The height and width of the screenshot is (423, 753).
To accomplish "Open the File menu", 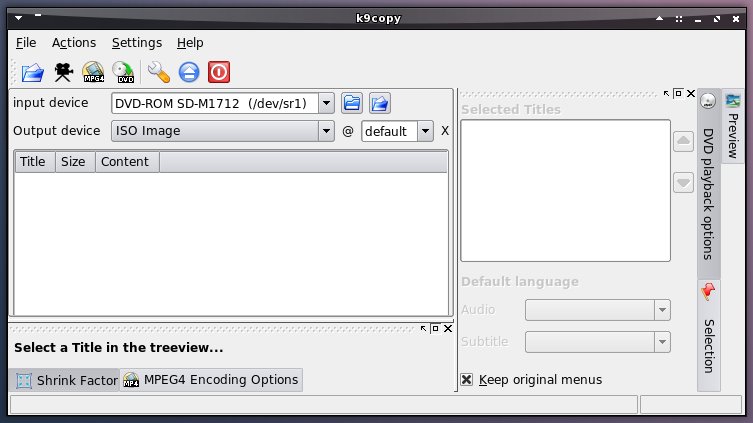I will tap(25, 43).
